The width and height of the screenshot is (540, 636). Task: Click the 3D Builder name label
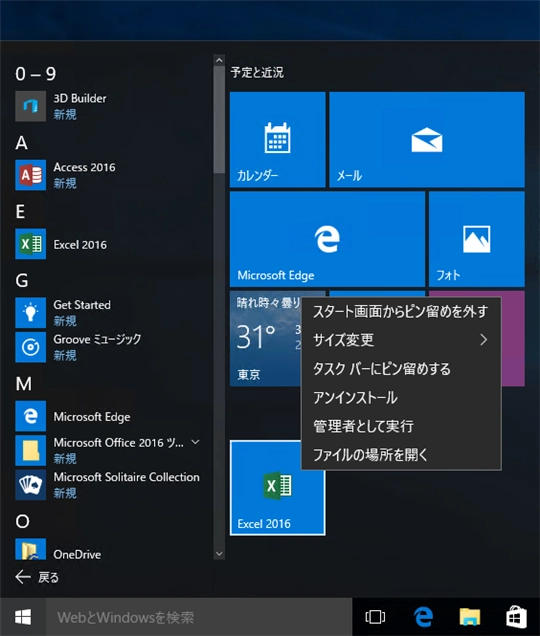[80, 99]
